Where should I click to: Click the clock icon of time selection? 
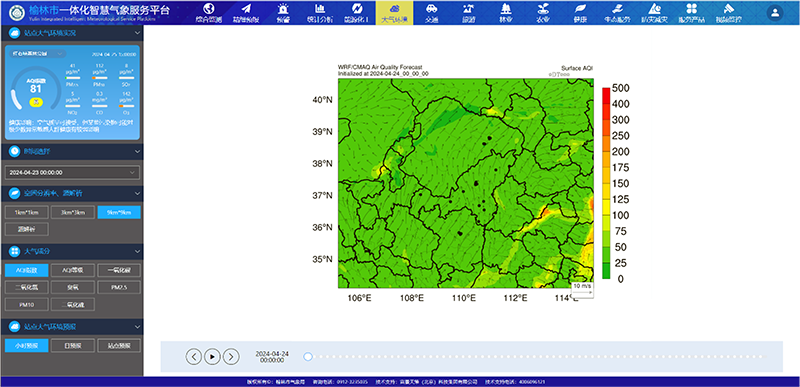tap(14, 151)
